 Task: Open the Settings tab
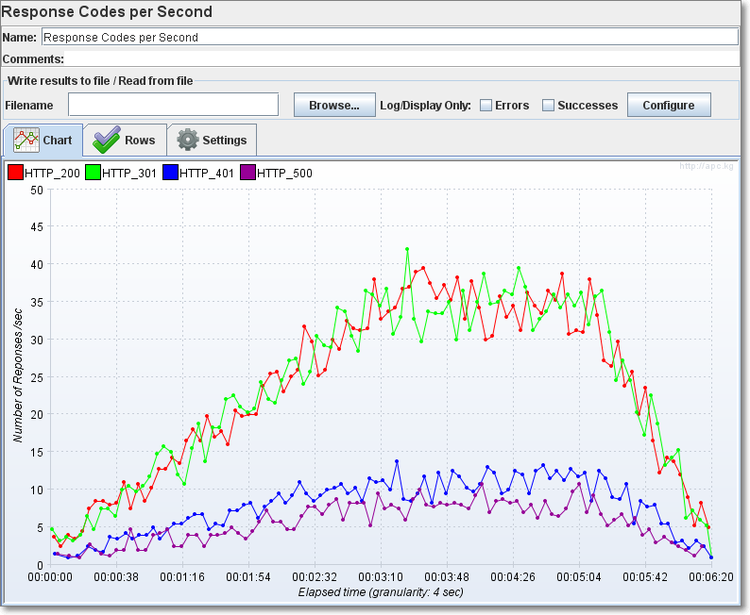[x=212, y=140]
